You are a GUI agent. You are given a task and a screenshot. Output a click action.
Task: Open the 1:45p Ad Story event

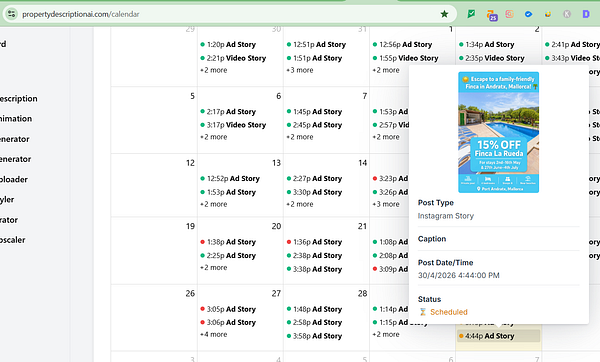(x=314, y=112)
